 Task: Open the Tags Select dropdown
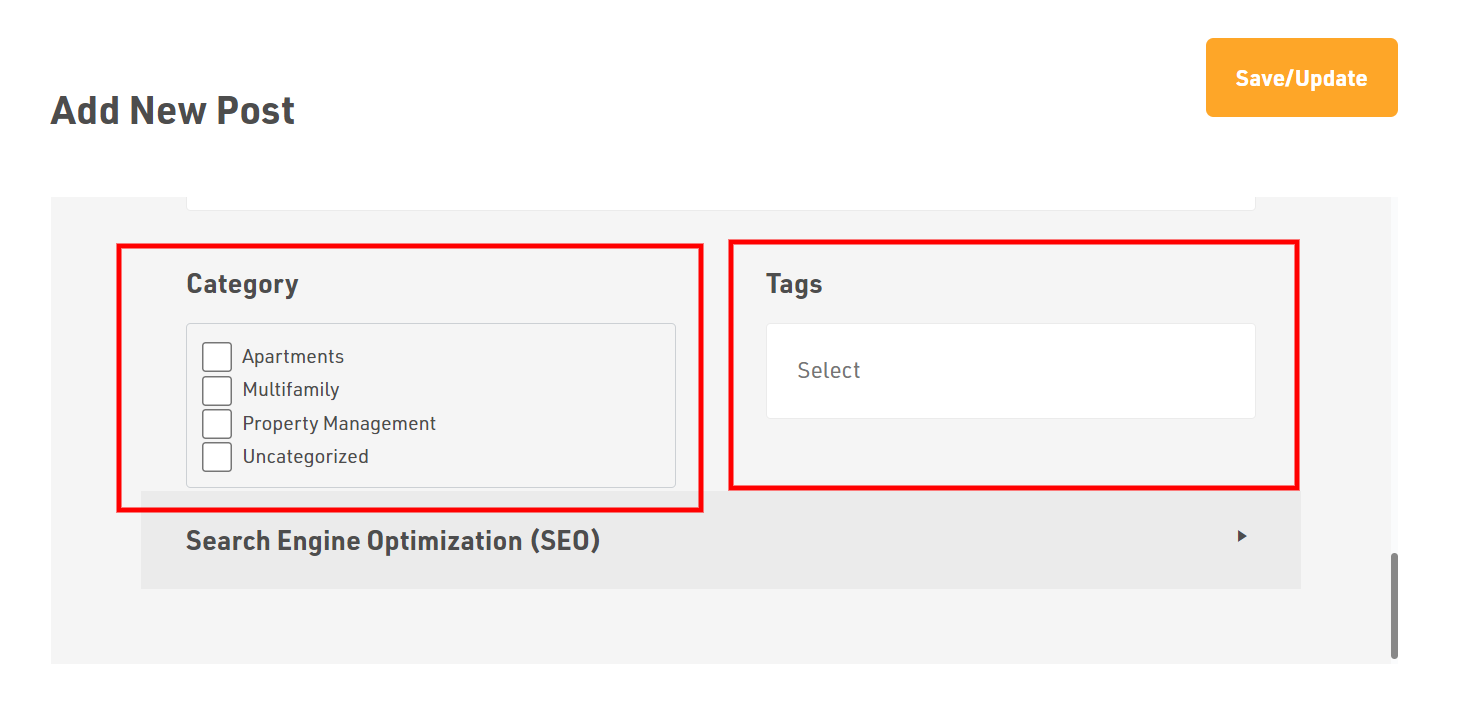pos(1010,371)
